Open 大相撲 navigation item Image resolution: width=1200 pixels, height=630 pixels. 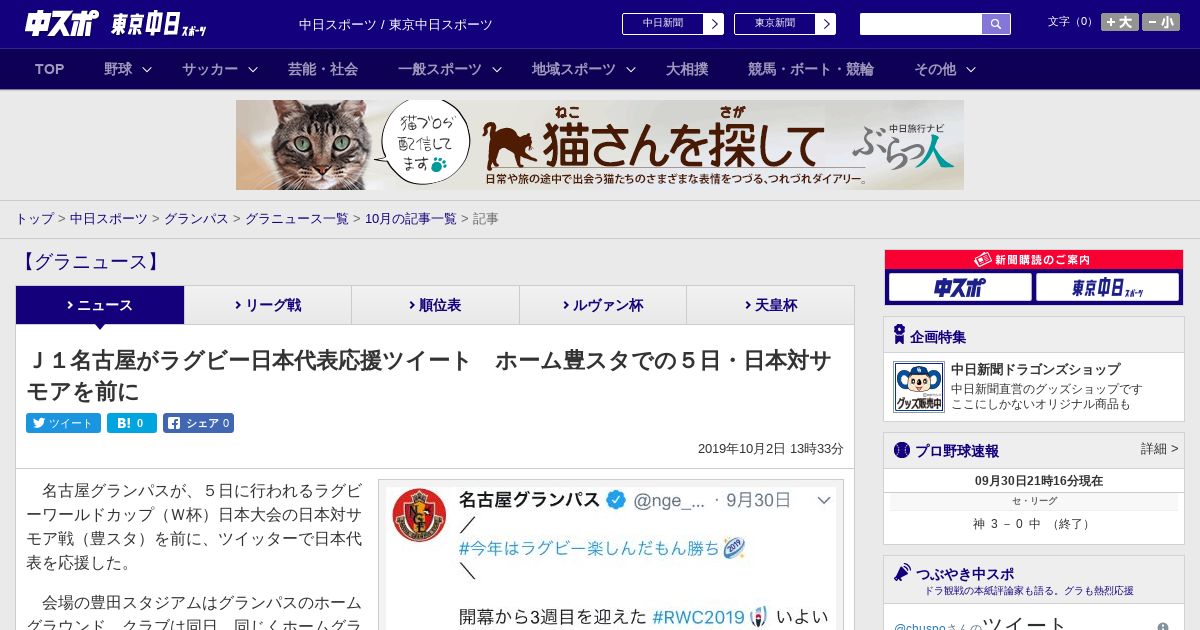point(687,69)
